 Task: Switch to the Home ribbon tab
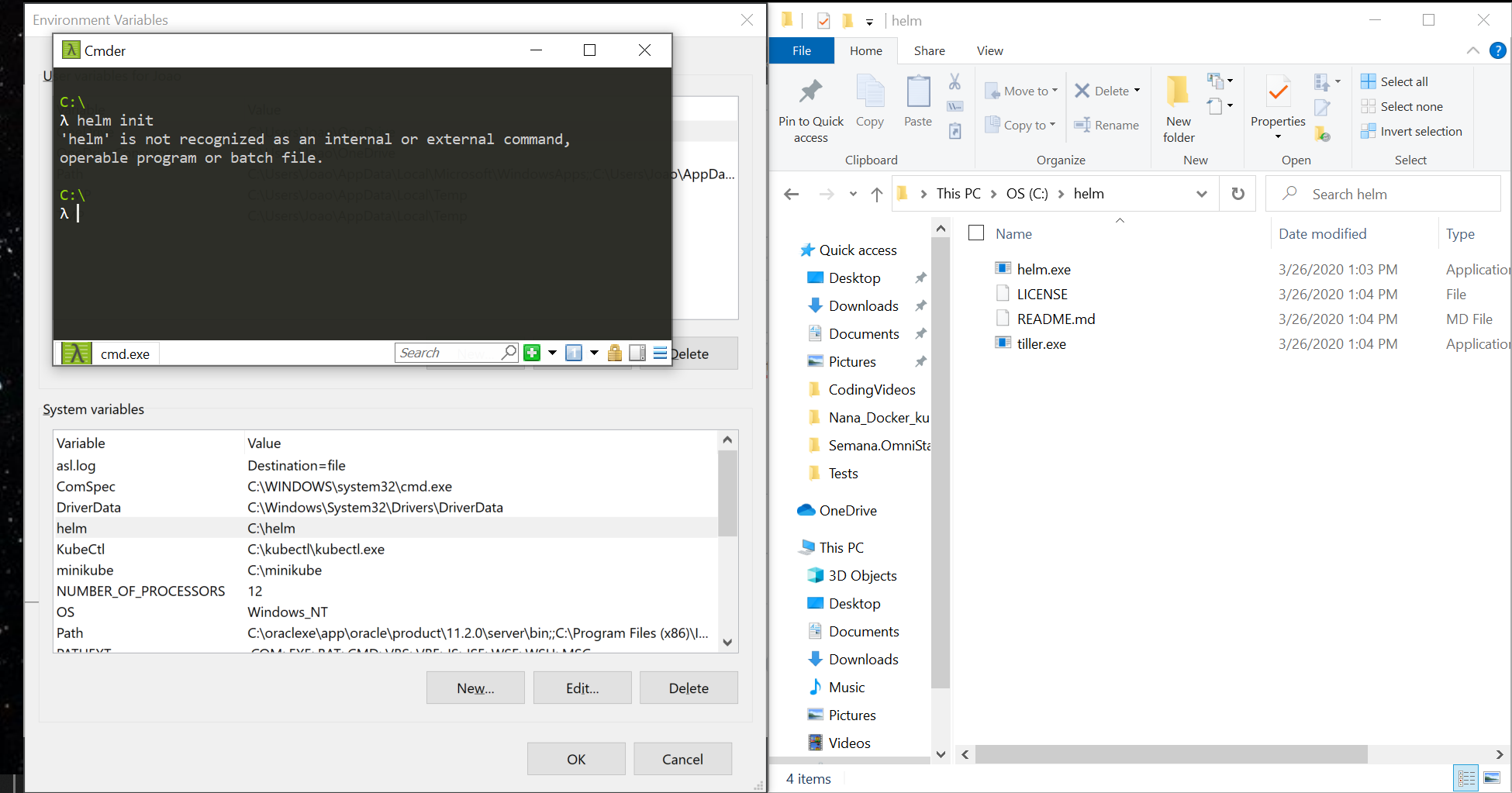[866, 50]
